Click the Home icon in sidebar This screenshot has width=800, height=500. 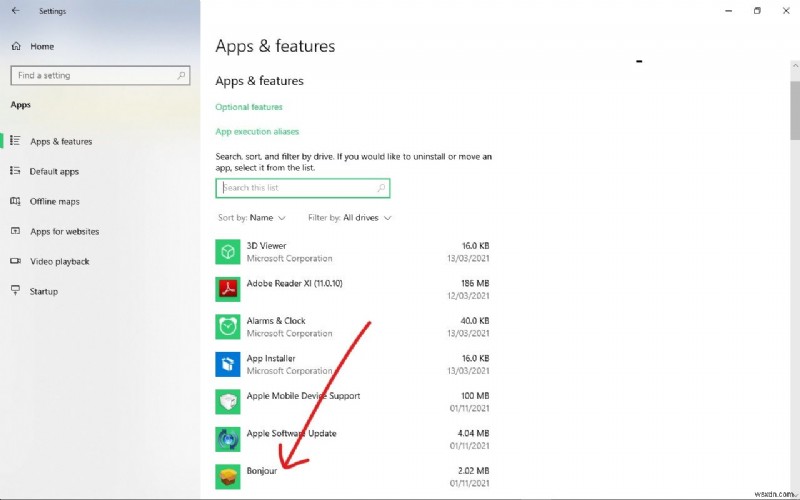coord(17,46)
